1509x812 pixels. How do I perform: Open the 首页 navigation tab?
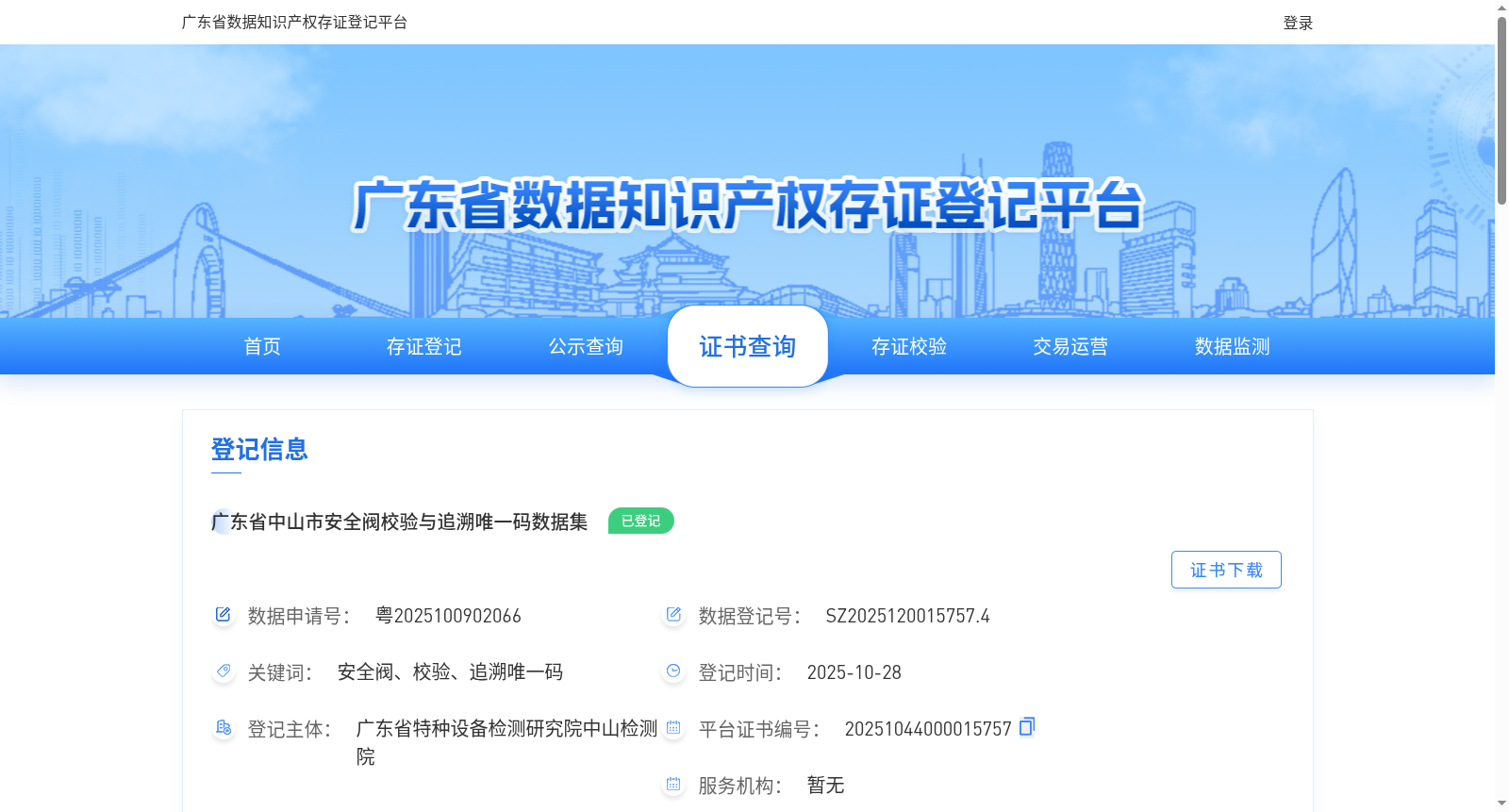coord(262,346)
